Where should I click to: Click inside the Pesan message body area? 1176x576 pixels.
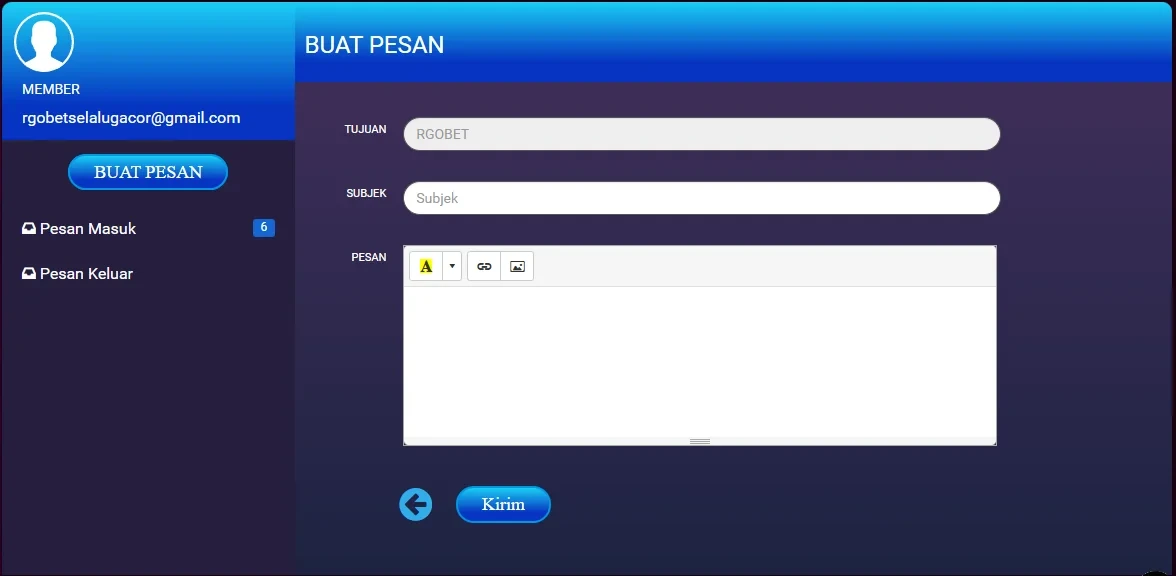[x=699, y=360]
